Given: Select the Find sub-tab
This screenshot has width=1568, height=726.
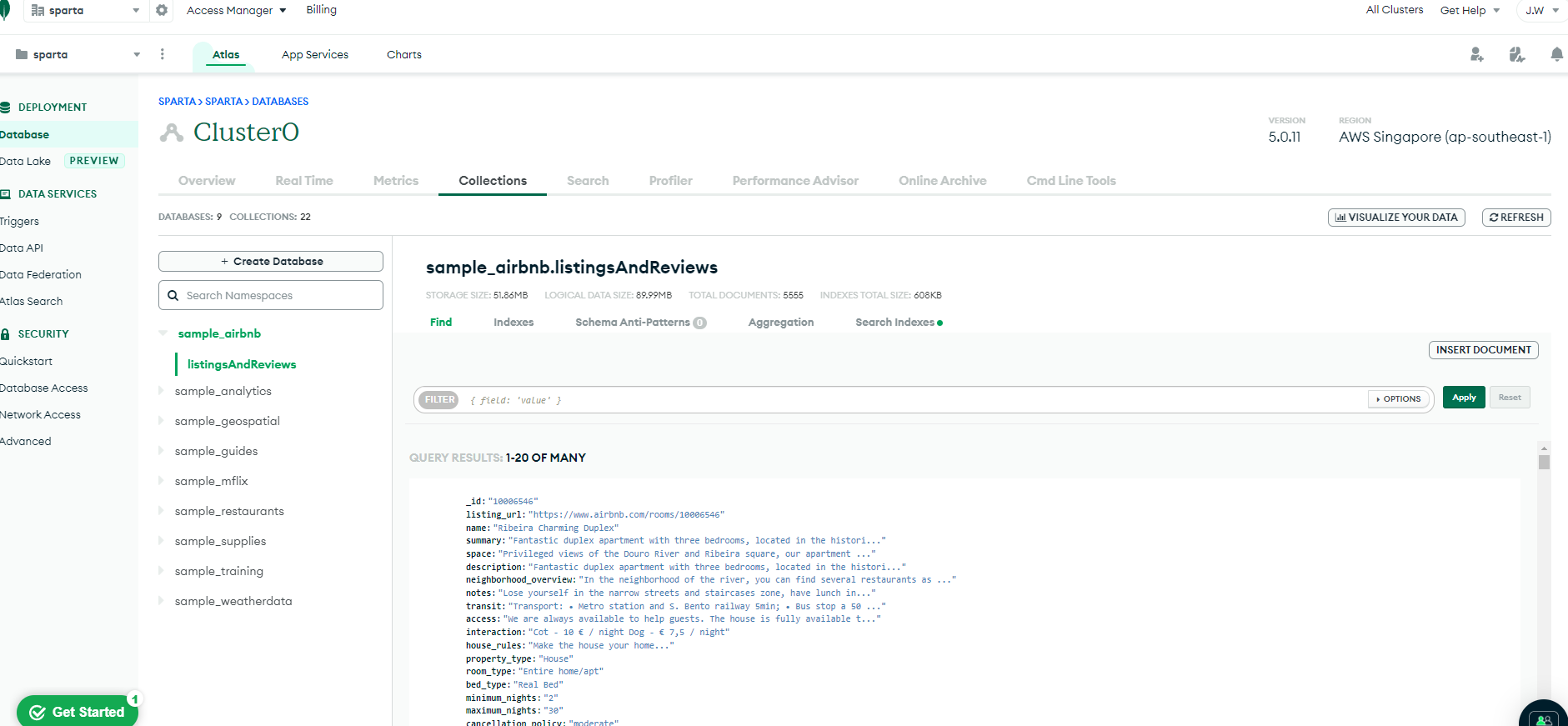Looking at the screenshot, I should tap(441, 323).
